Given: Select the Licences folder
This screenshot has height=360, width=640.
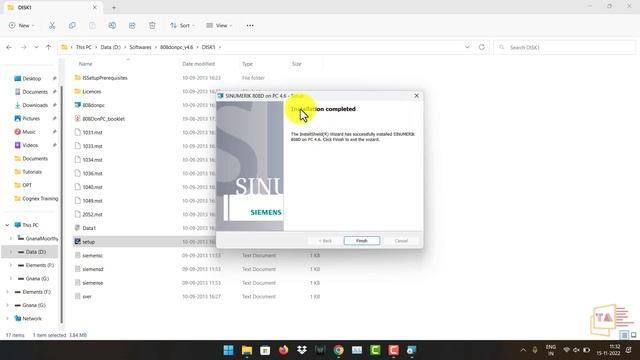Looking at the screenshot, I should (x=91, y=91).
